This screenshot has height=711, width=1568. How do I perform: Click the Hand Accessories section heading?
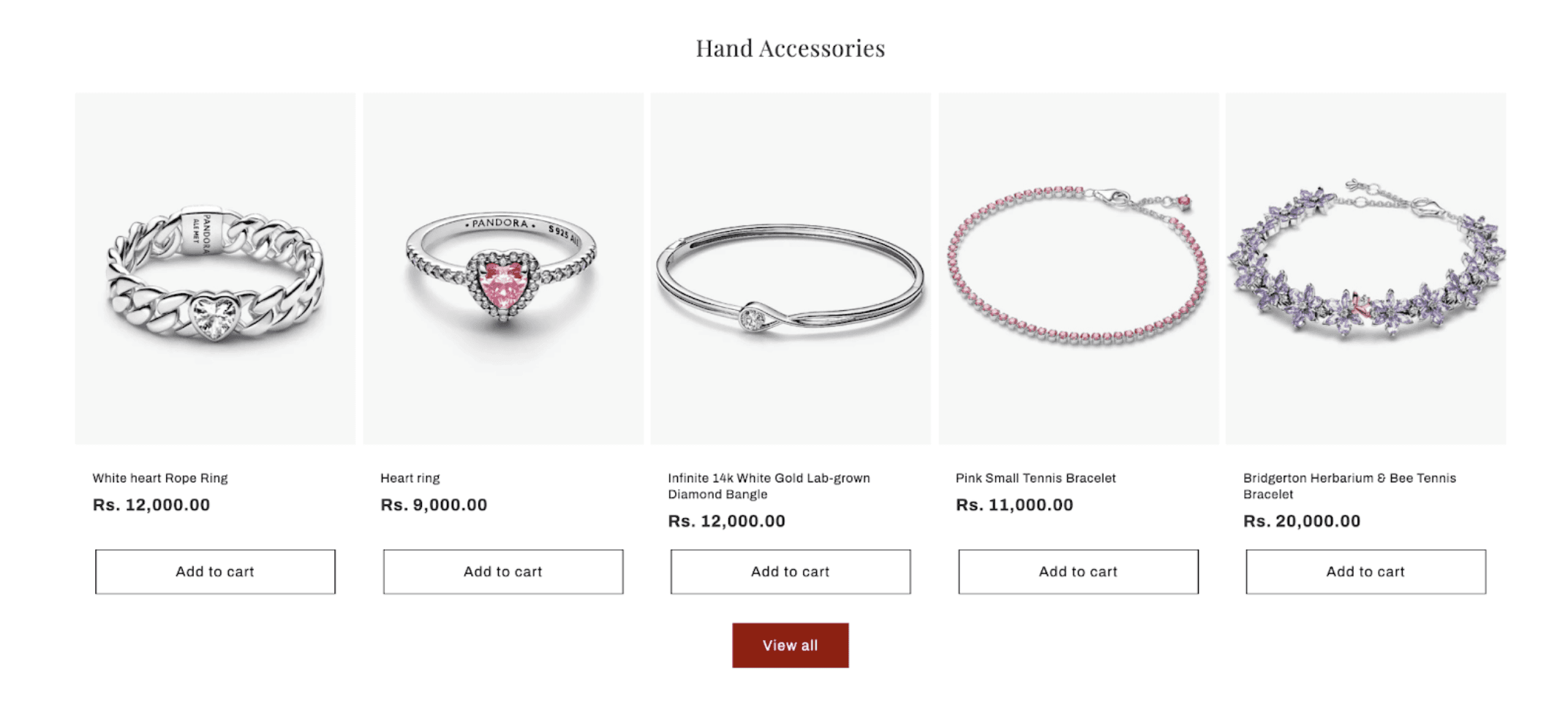pos(791,48)
